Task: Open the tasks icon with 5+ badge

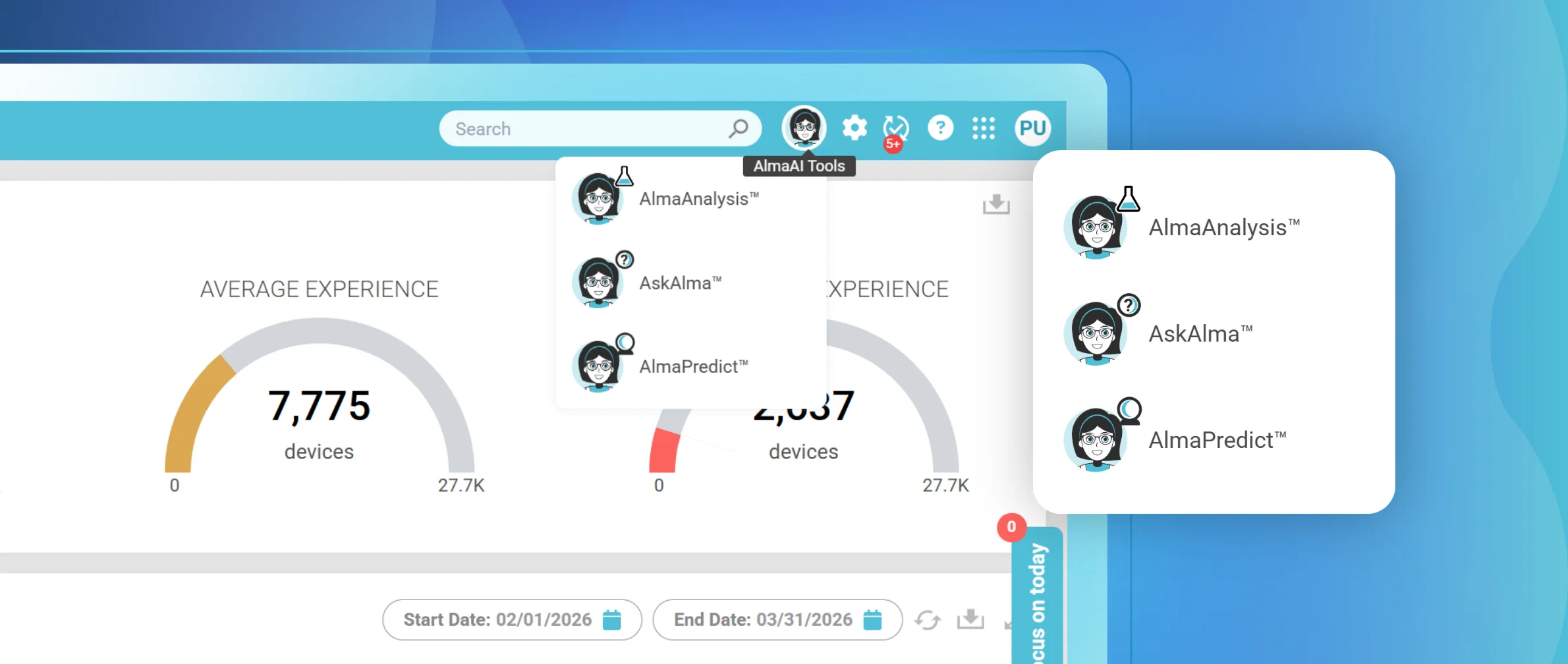Action: (x=895, y=132)
